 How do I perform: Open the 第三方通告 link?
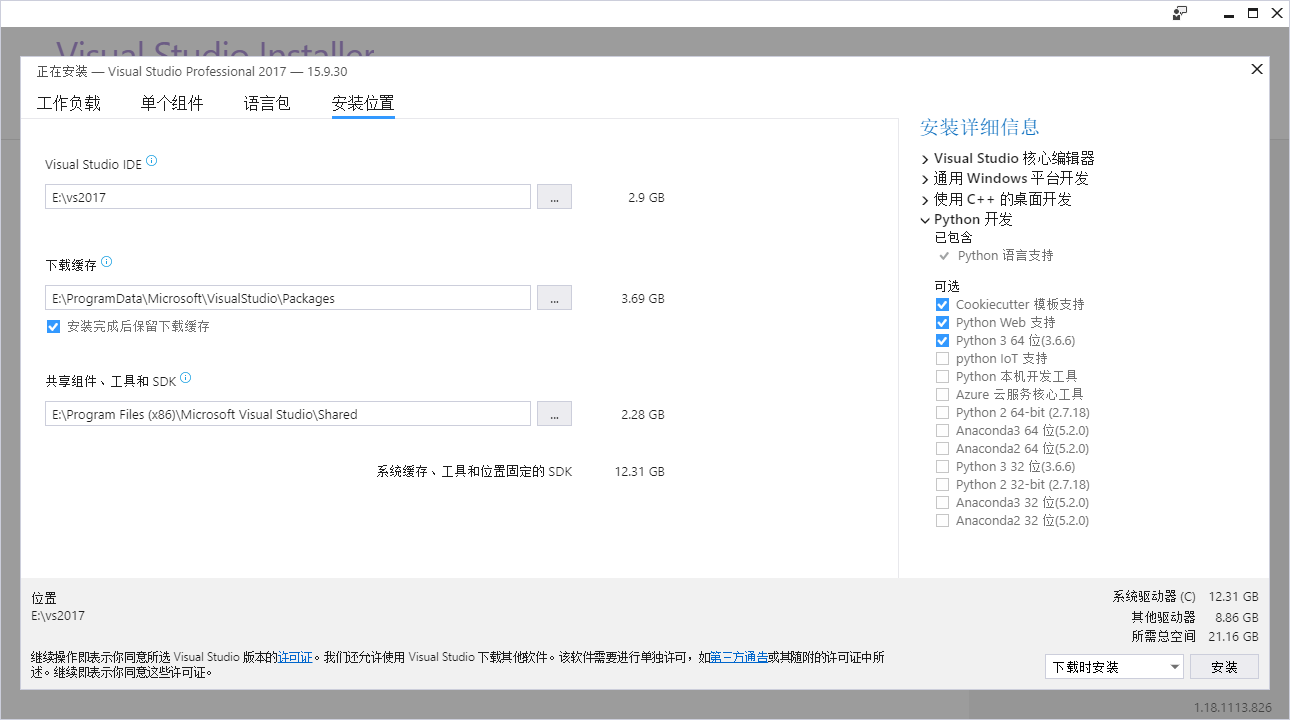pos(739,657)
